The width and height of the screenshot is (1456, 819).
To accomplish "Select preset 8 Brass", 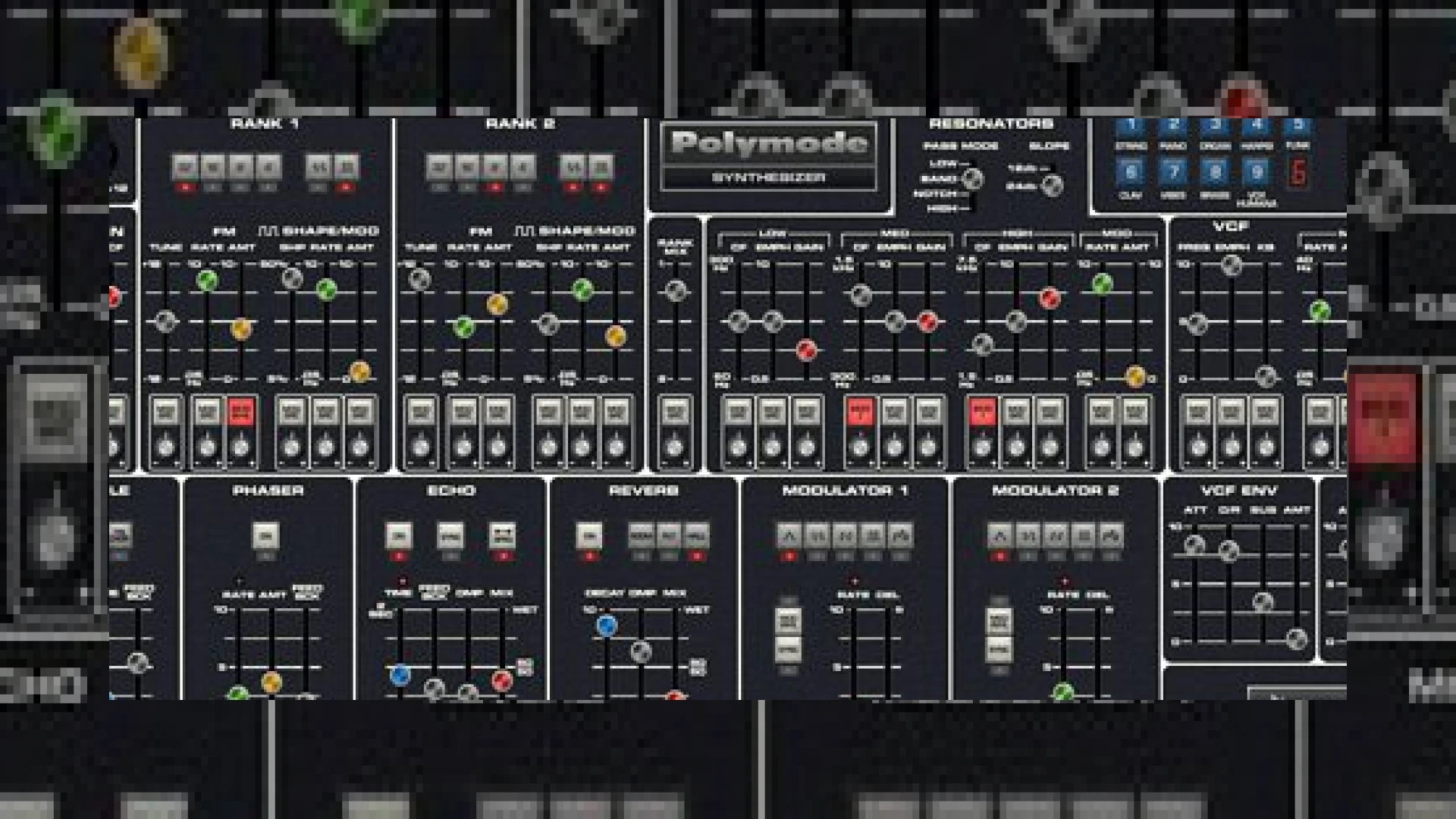I will (1215, 172).
